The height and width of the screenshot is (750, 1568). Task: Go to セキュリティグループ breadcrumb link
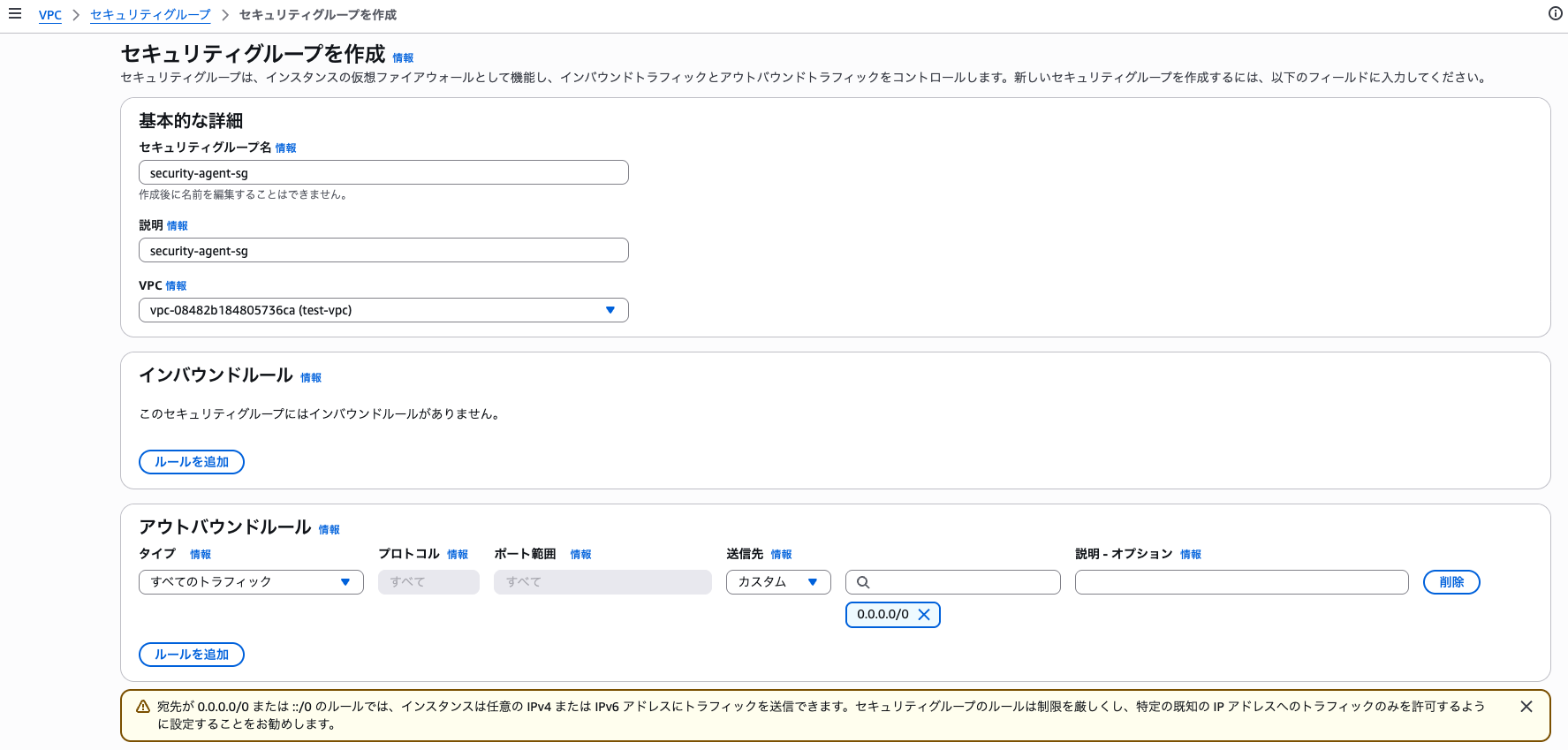pyautogui.click(x=150, y=15)
